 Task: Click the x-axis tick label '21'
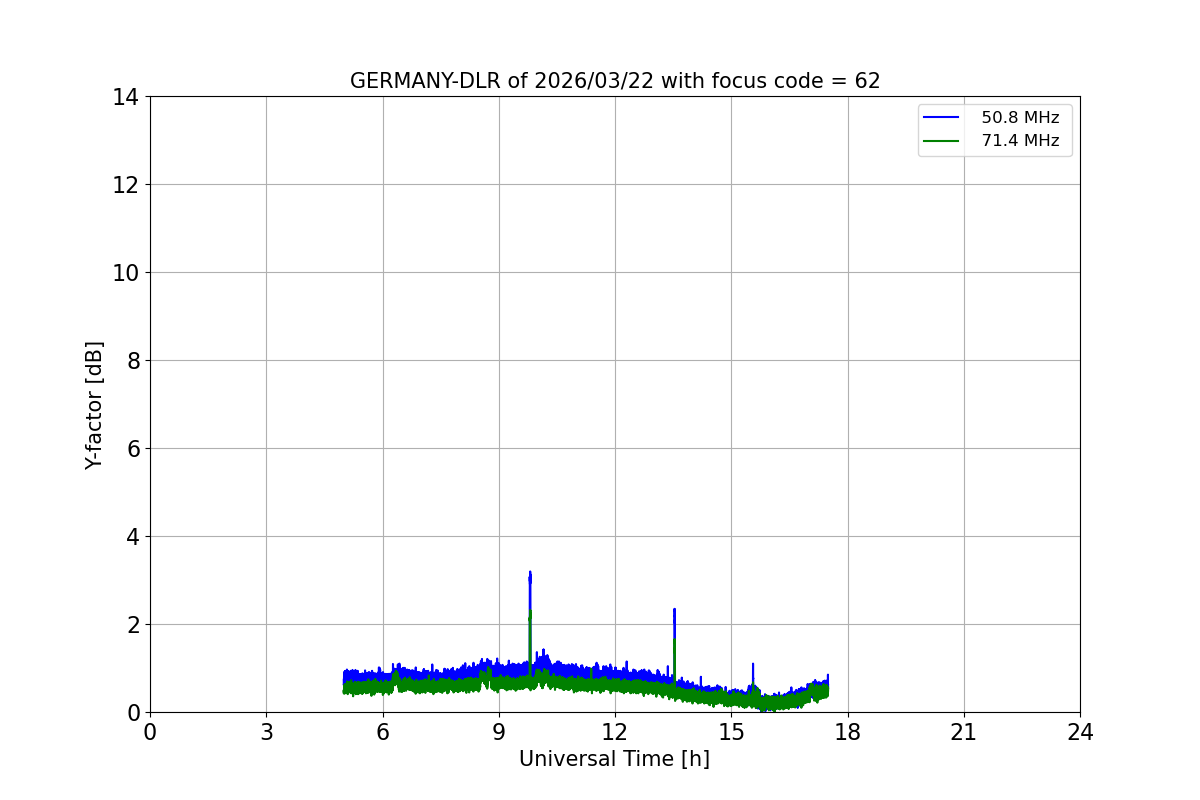(x=964, y=732)
